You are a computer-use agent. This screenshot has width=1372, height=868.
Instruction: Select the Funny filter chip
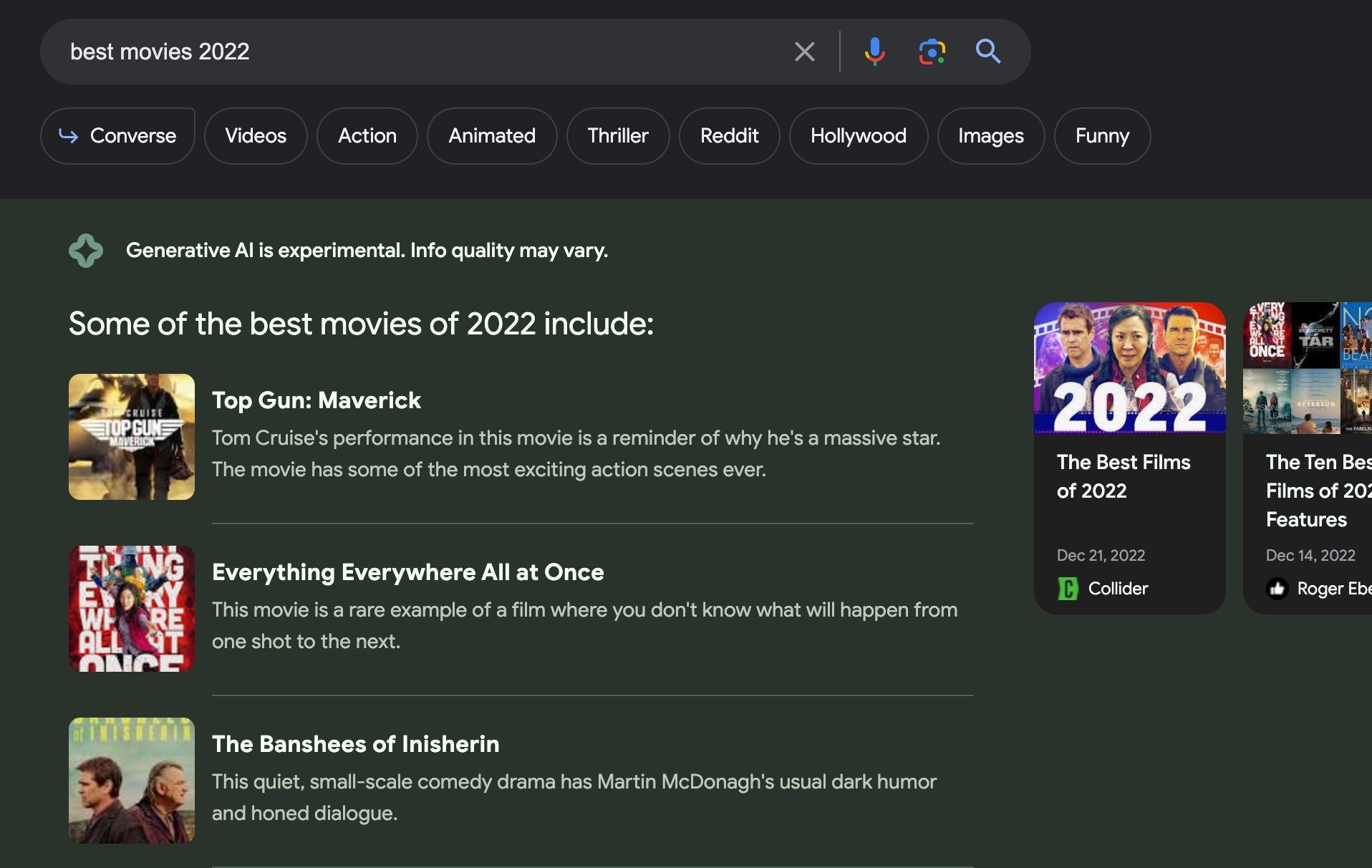(1102, 135)
